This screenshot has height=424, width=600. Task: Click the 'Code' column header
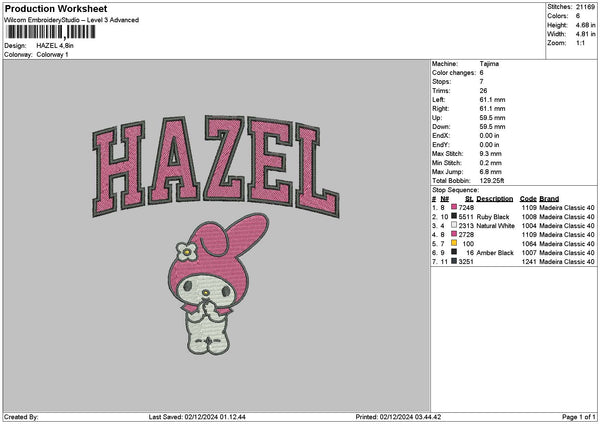(x=528, y=199)
